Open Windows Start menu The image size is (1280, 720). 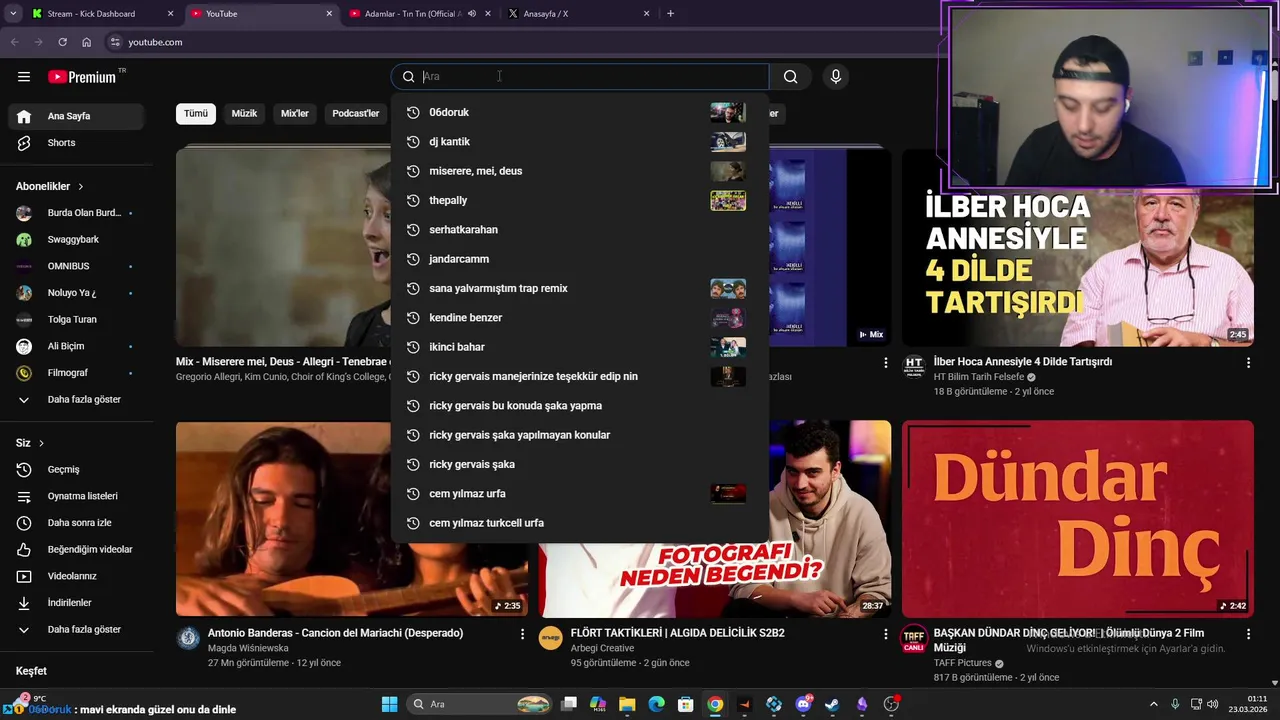pyautogui.click(x=390, y=704)
